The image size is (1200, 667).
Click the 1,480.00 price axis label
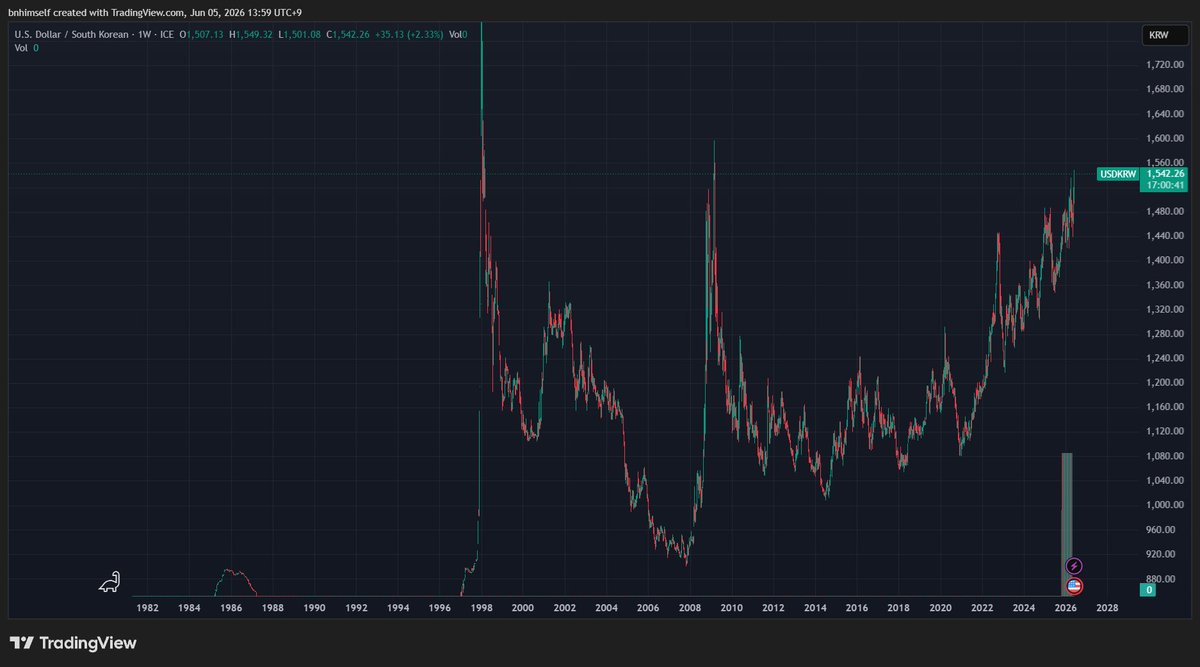click(x=1164, y=211)
